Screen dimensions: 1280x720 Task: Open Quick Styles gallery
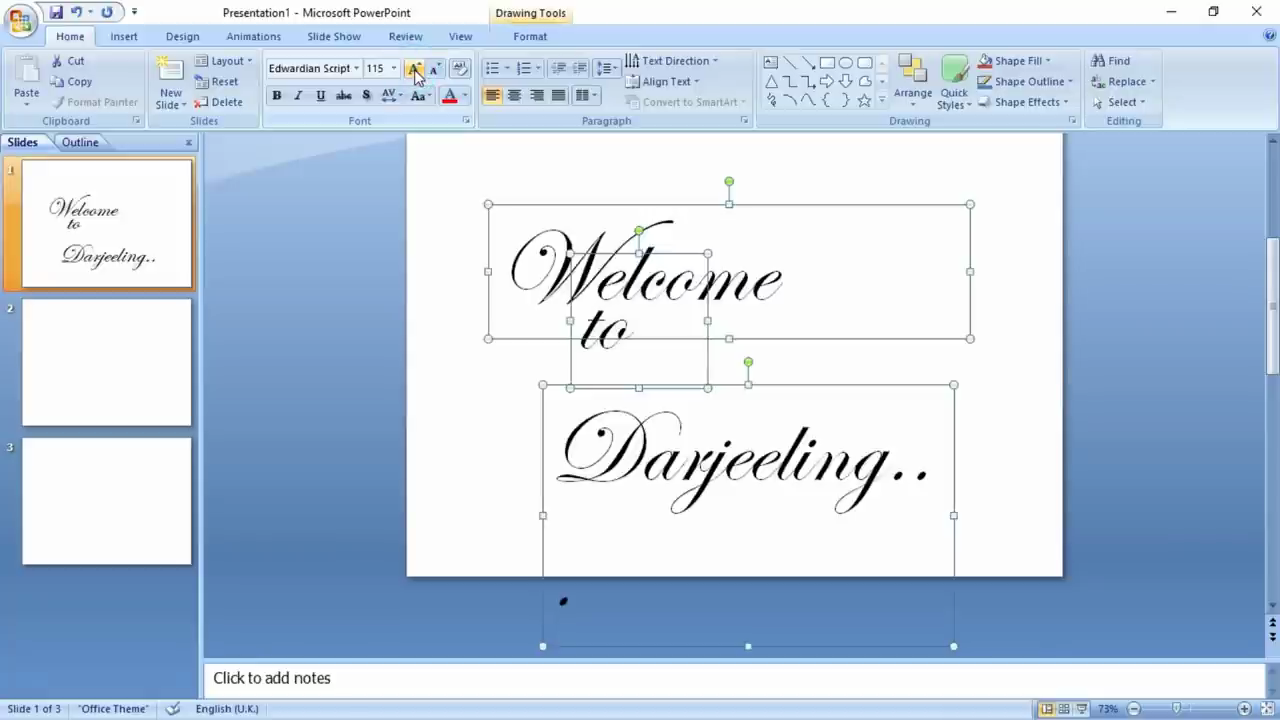954,82
